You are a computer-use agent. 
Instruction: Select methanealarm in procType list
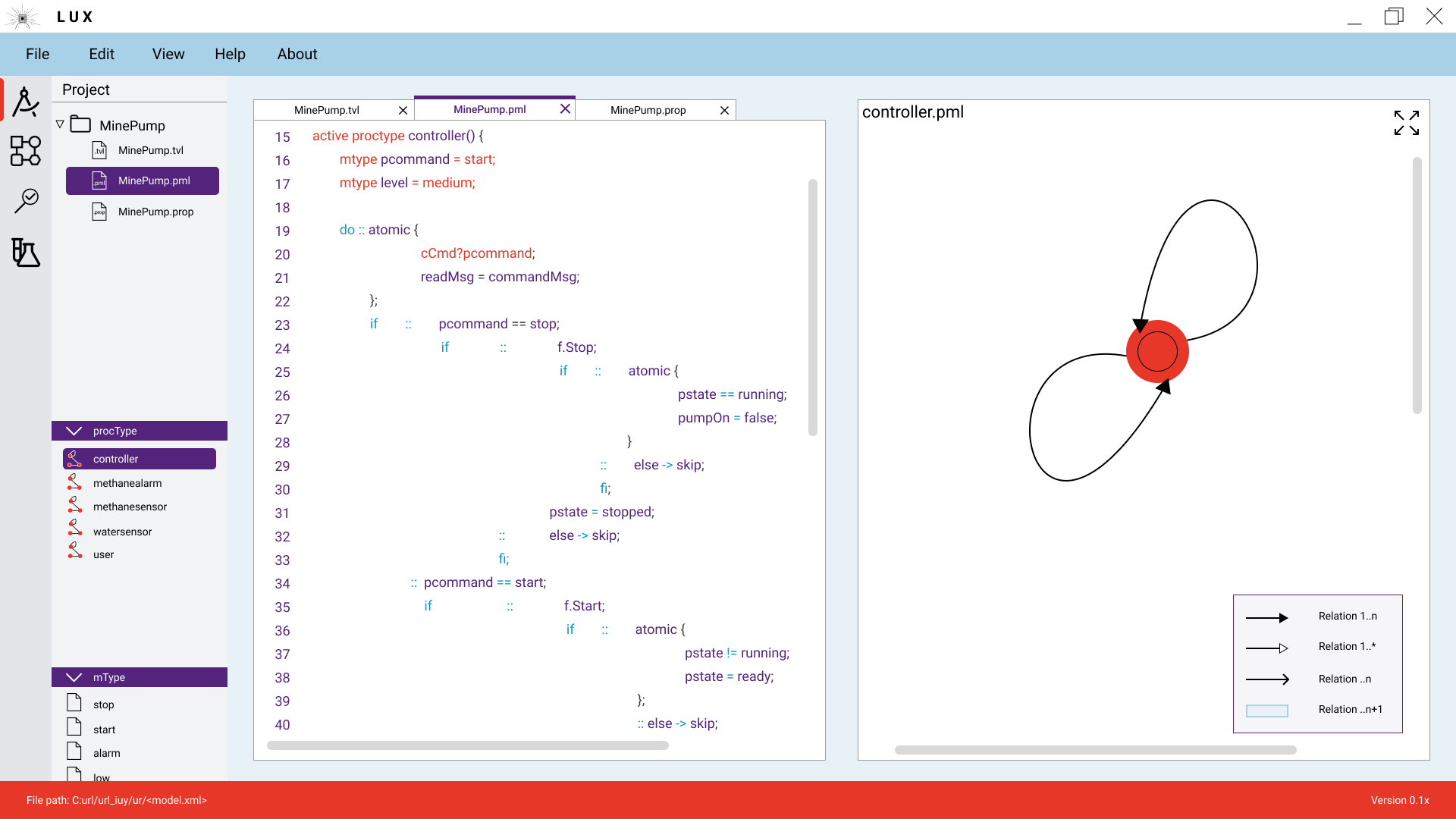click(x=127, y=483)
